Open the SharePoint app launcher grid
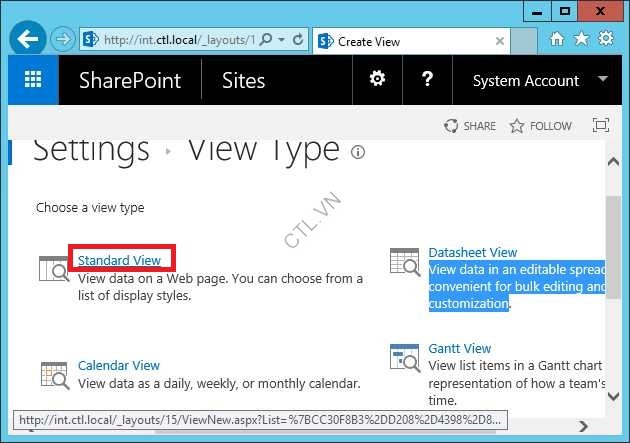The height and width of the screenshot is (443, 630). pyautogui.click(x=33, y=80)
